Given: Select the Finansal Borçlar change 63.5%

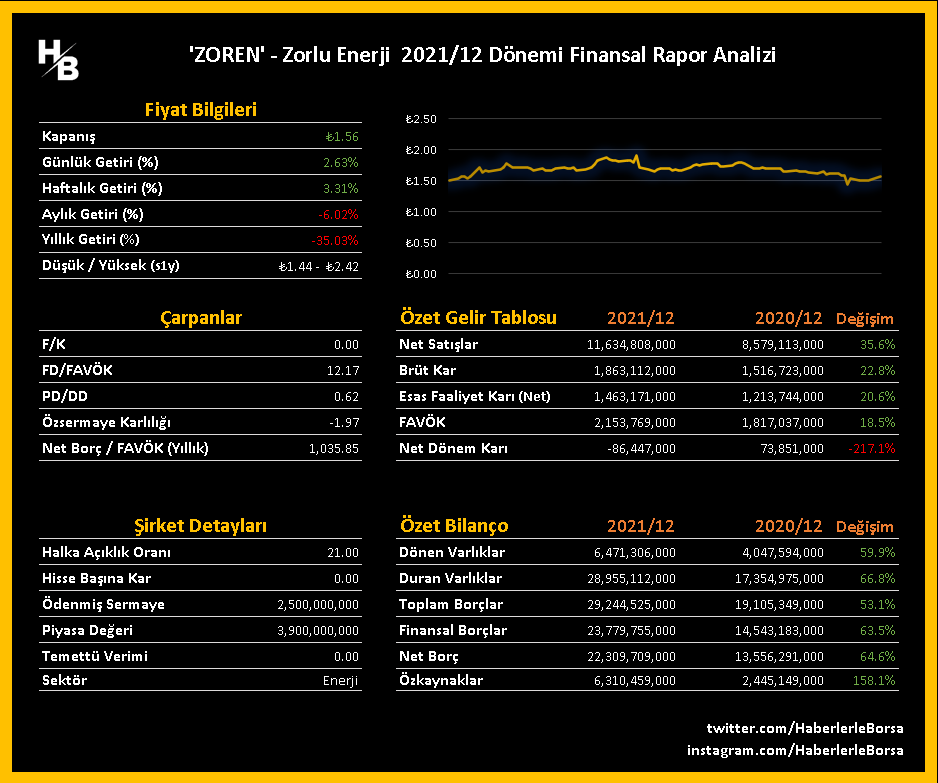Looking at the screenshot, I should 878,630.
